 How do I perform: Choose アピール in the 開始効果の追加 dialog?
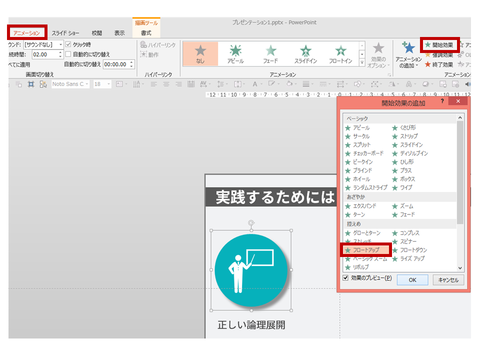(358, 128)
